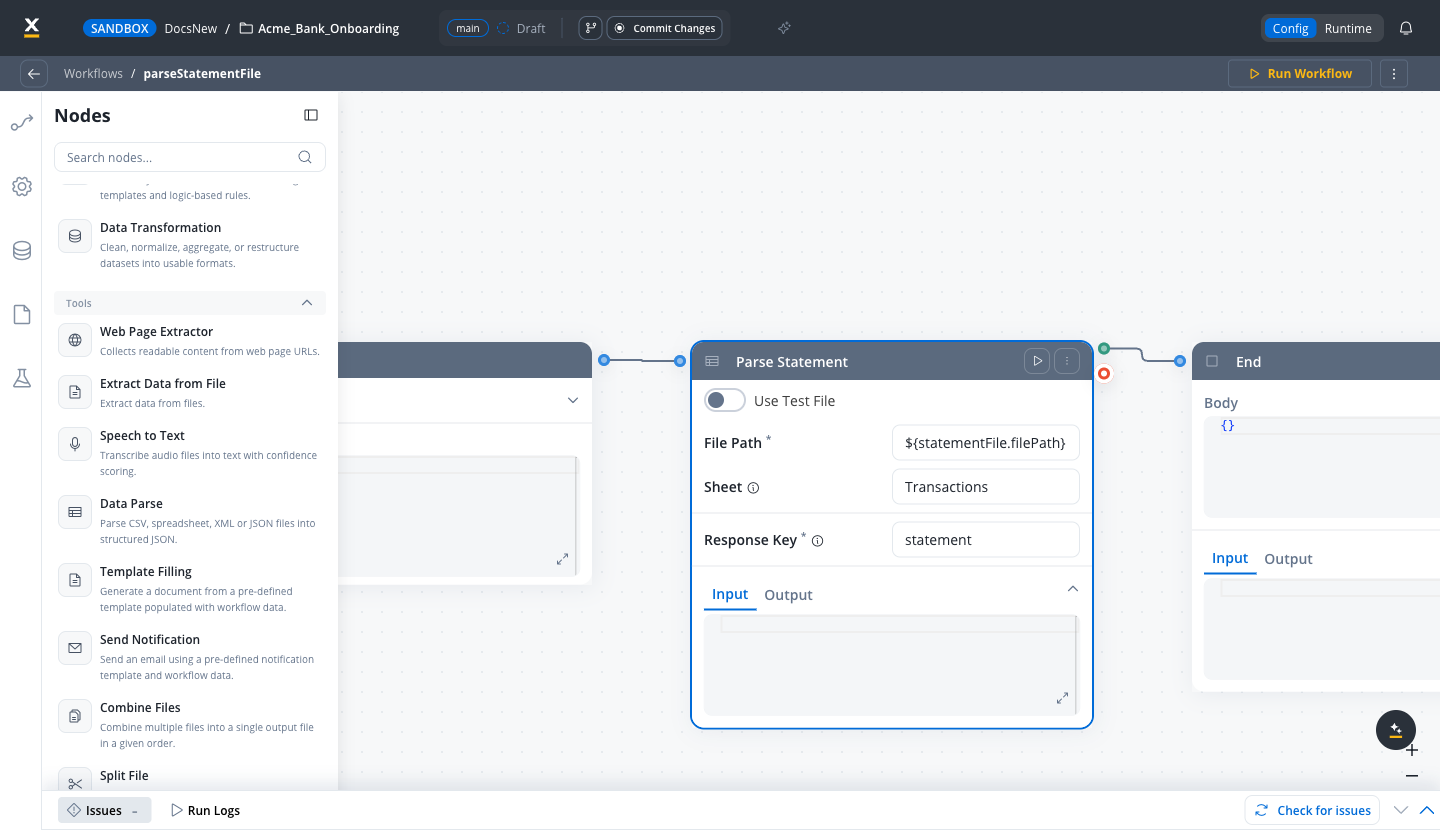Collapse the Parse Statement Input/Output section
Image resolution: width=1440 pixels, height=830 pixels.
1073,589
